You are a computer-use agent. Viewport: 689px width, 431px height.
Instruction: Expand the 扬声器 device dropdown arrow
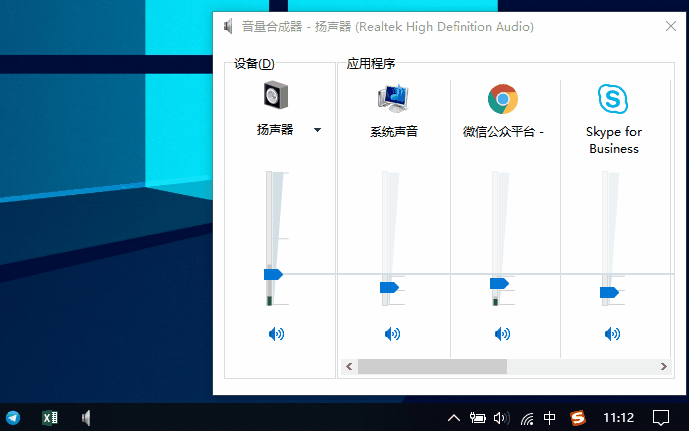[317, 130]
